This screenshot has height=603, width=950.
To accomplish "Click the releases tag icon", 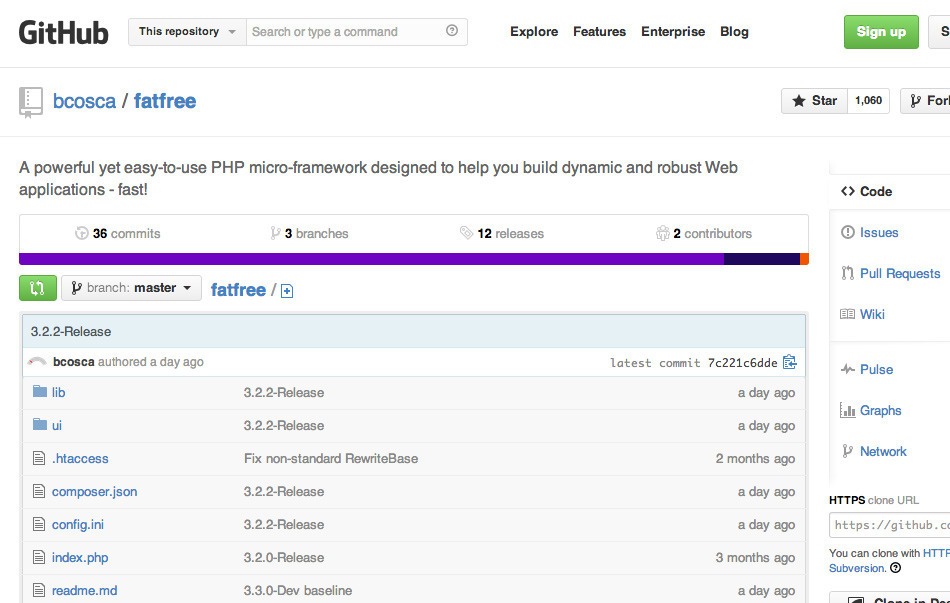I will pyautogui.click(x=466, y=233).
